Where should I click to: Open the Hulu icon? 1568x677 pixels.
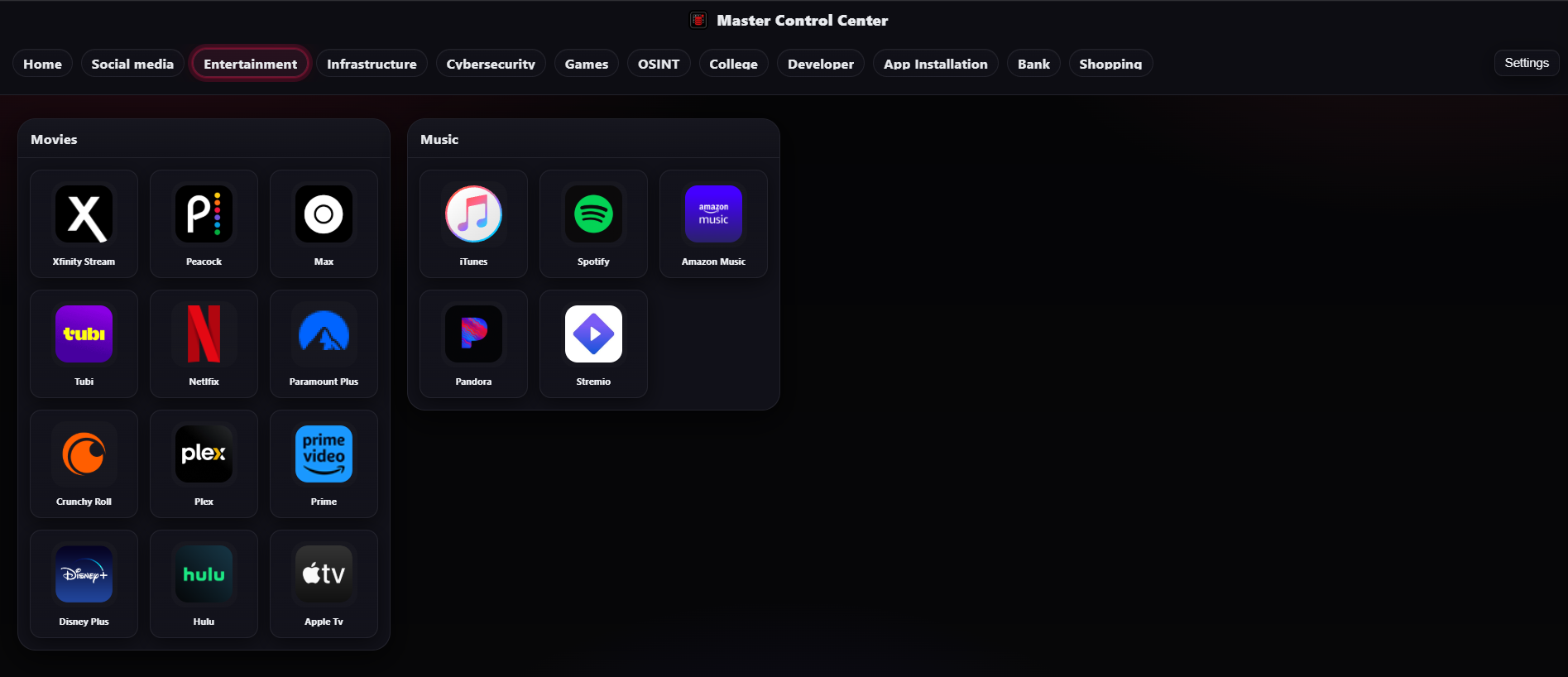tap(204, 574)
